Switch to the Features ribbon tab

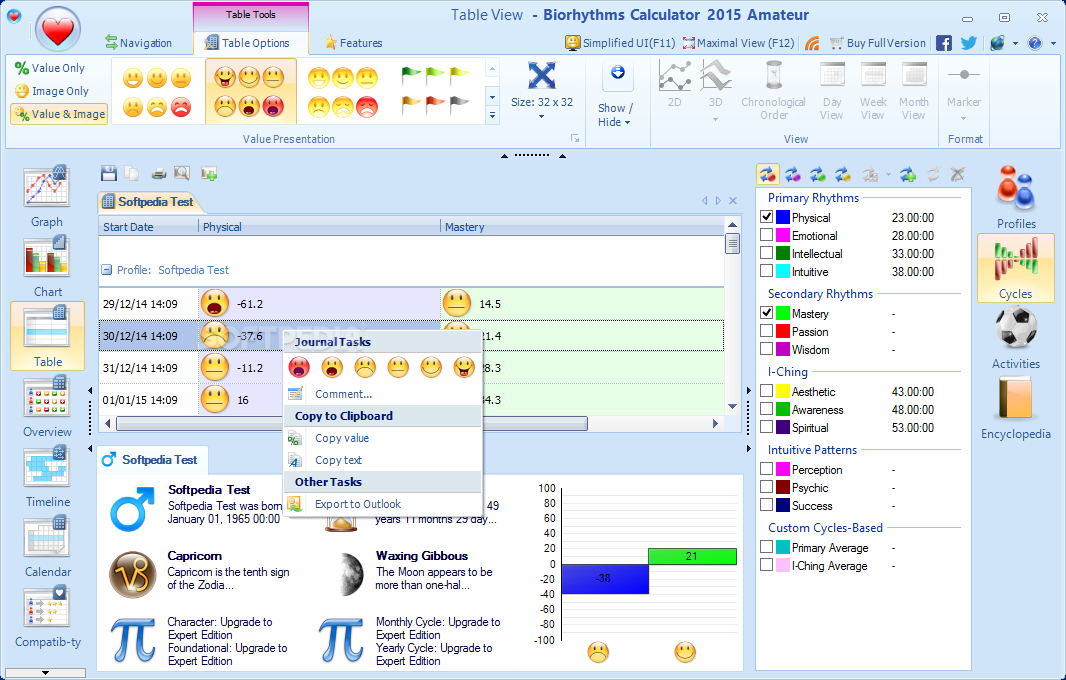(x=354, y=43)
